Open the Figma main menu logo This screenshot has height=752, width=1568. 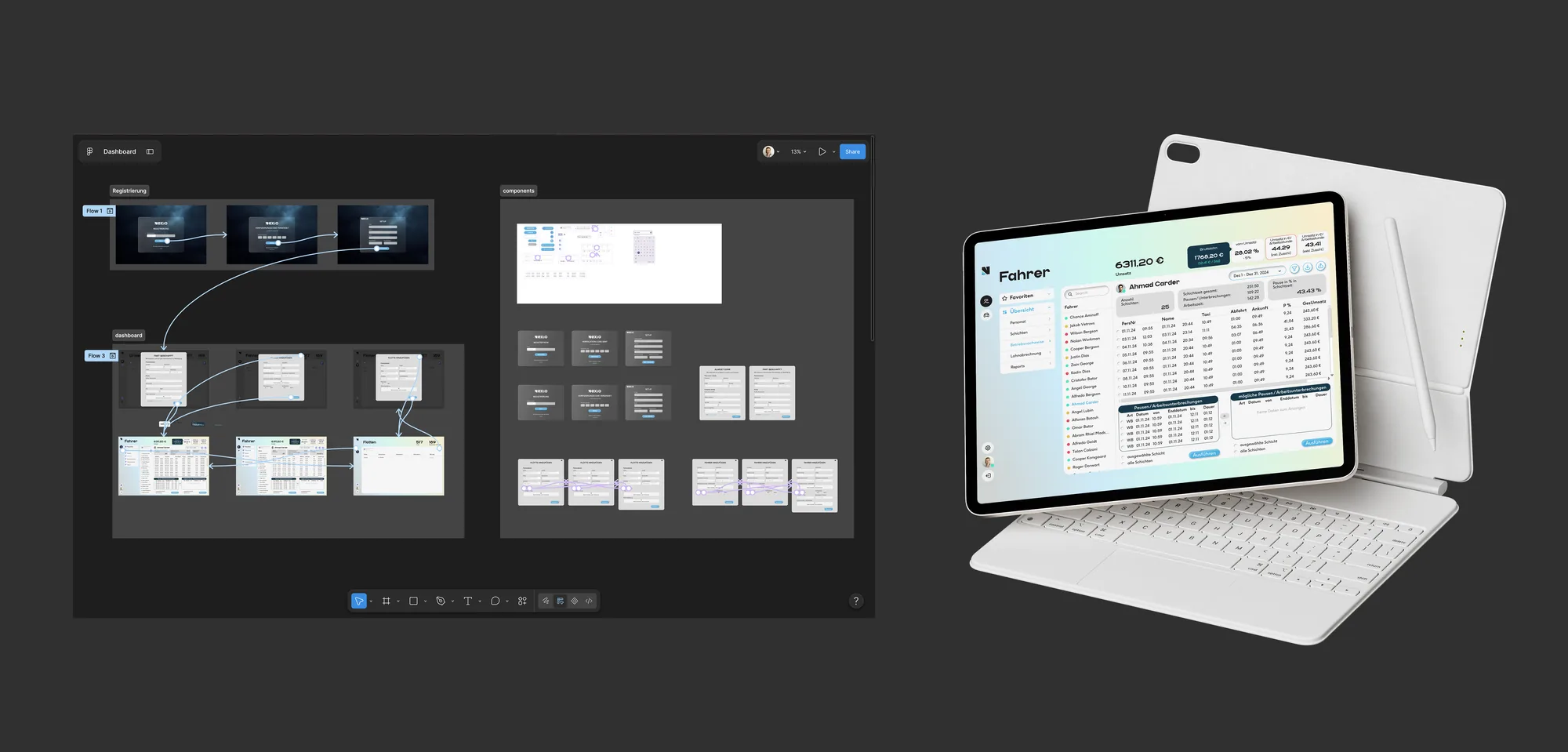click(x=89, y=151)
